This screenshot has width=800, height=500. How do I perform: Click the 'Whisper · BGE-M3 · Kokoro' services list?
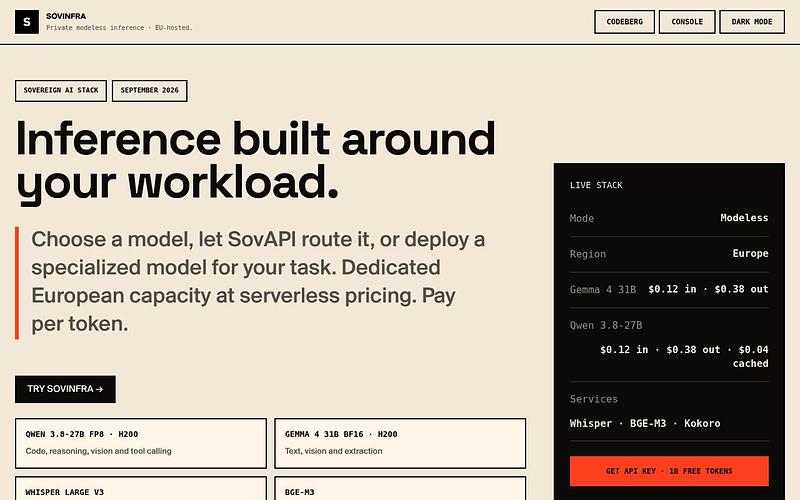pyautogui.click(x=645, y=423)
